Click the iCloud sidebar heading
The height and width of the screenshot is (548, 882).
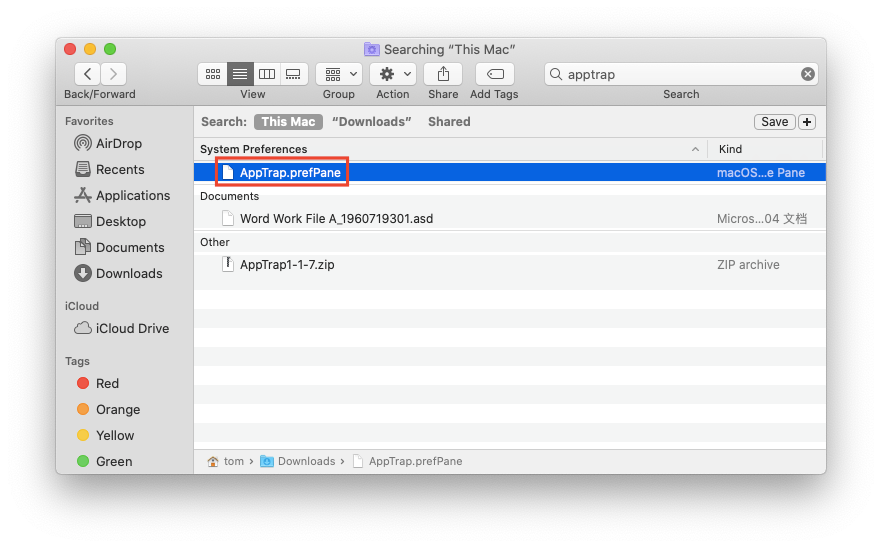tap(82, 306)
